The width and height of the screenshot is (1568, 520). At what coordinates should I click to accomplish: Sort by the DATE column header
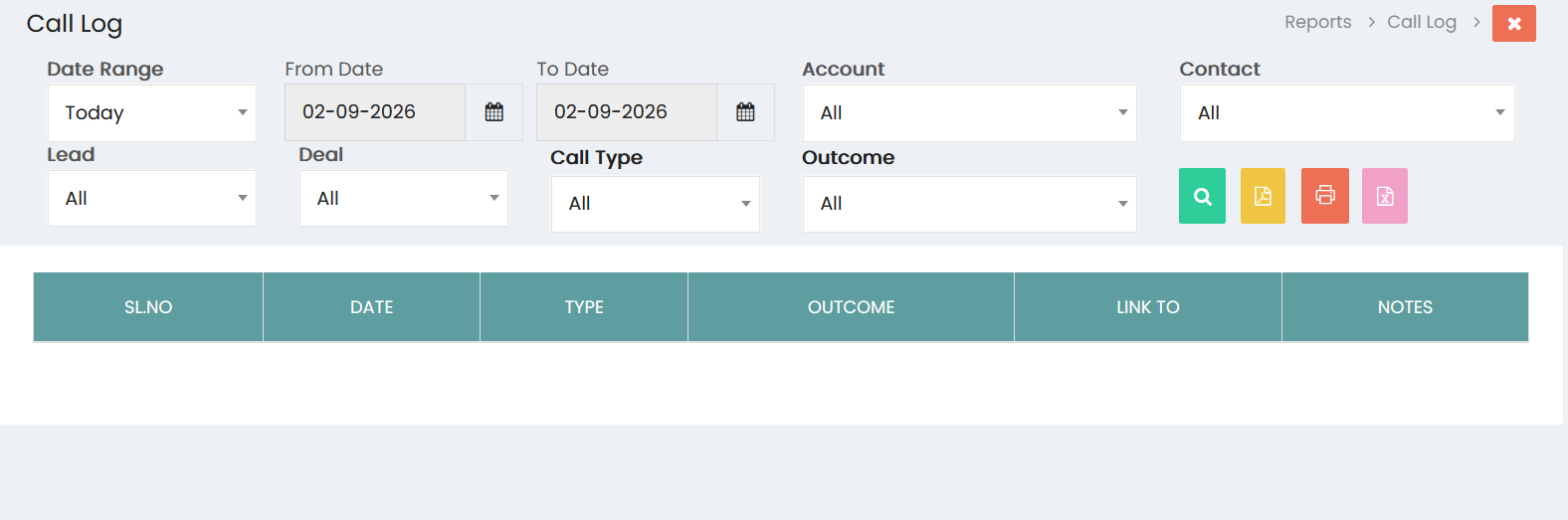tap(371, 307)
